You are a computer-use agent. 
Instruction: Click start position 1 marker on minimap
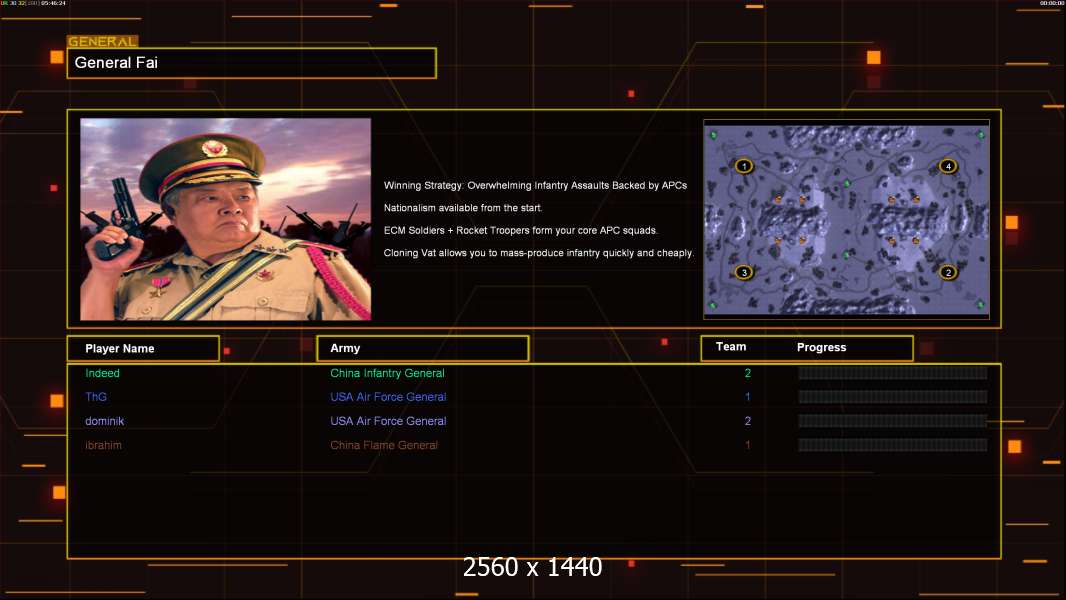(x=743, y=166)
